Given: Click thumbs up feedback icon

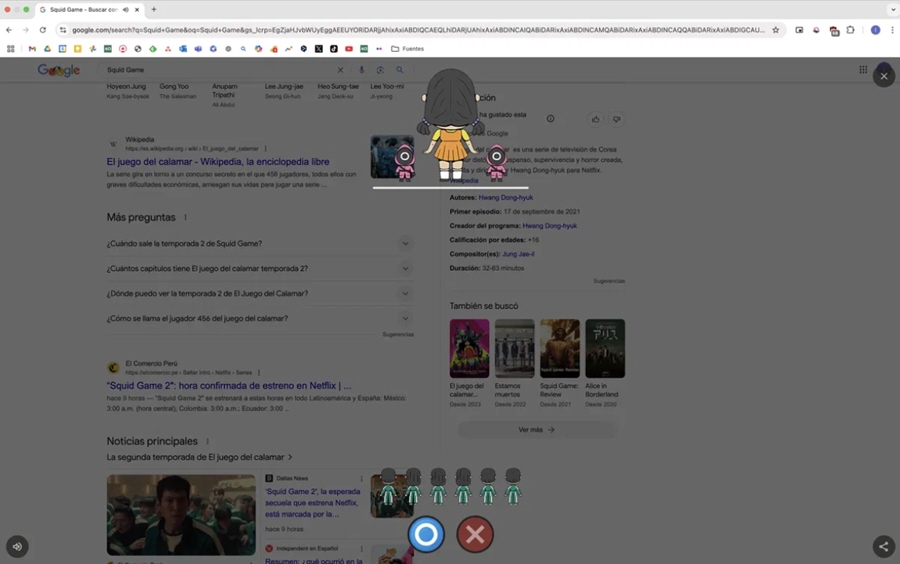Looking at the screenshot, I should coord(595,119).
